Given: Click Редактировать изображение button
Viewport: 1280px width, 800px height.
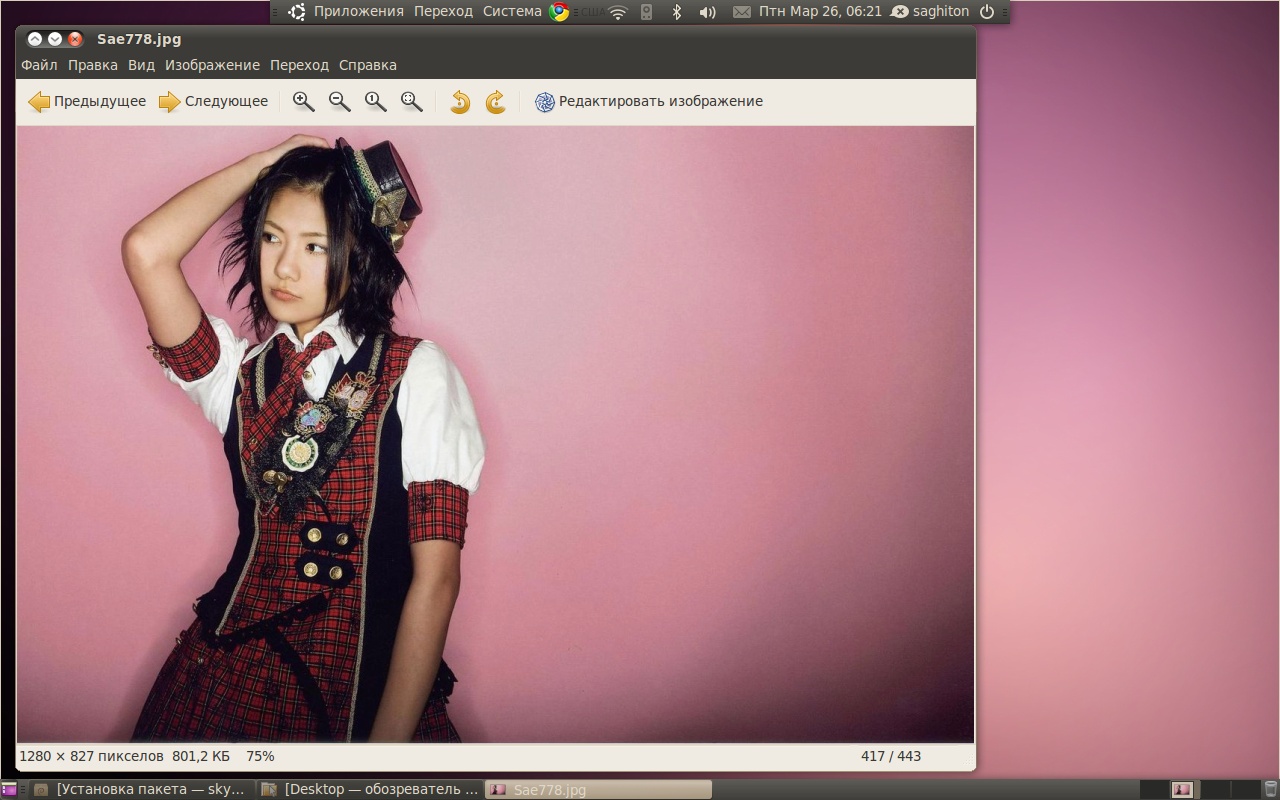Looking at the screenshot, I should 649,101.
